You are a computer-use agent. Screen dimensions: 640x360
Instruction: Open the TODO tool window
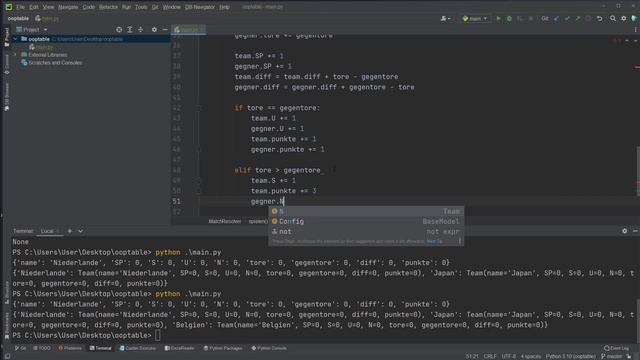[42, 348]
